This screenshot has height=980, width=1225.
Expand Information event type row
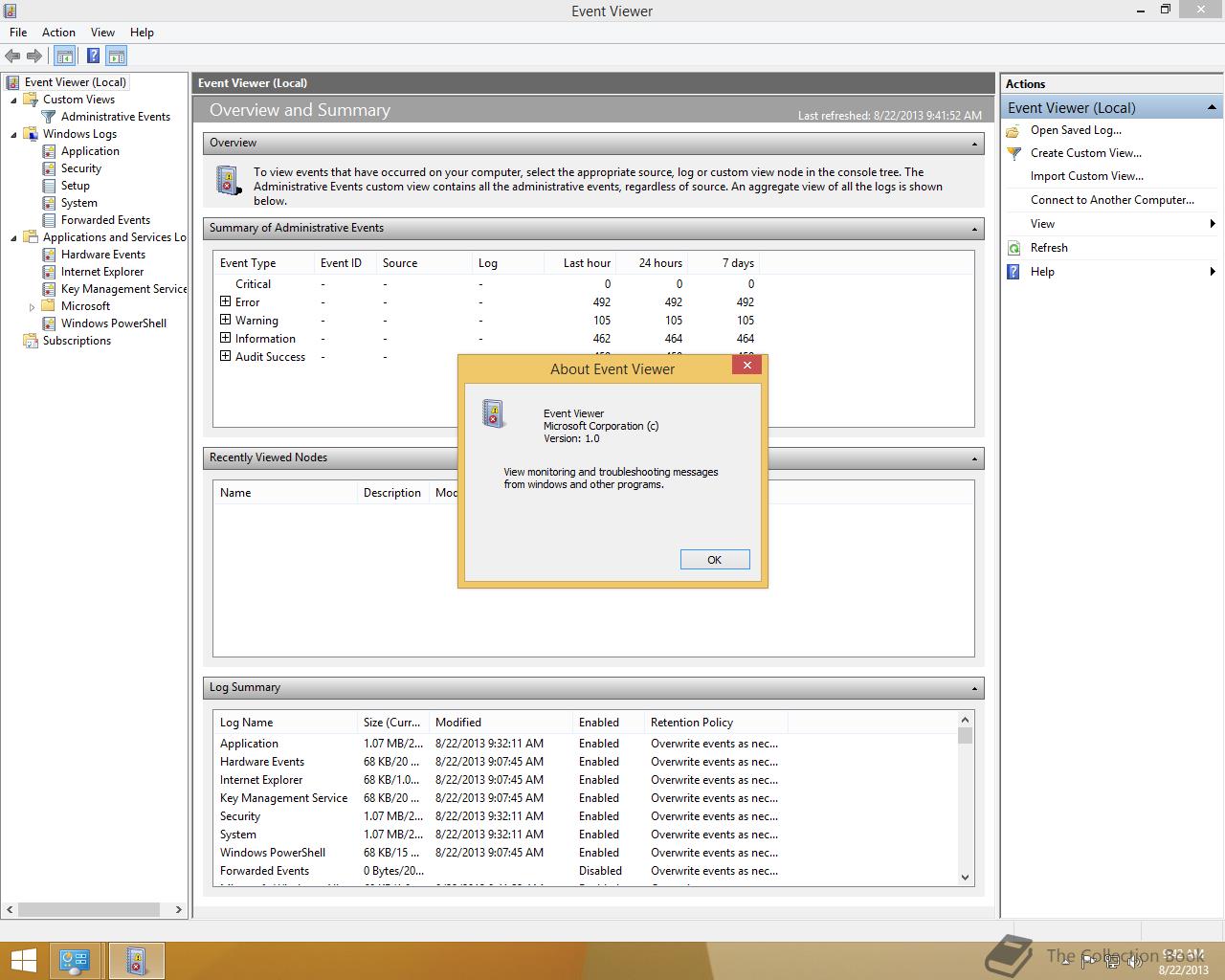pos(225,338)
